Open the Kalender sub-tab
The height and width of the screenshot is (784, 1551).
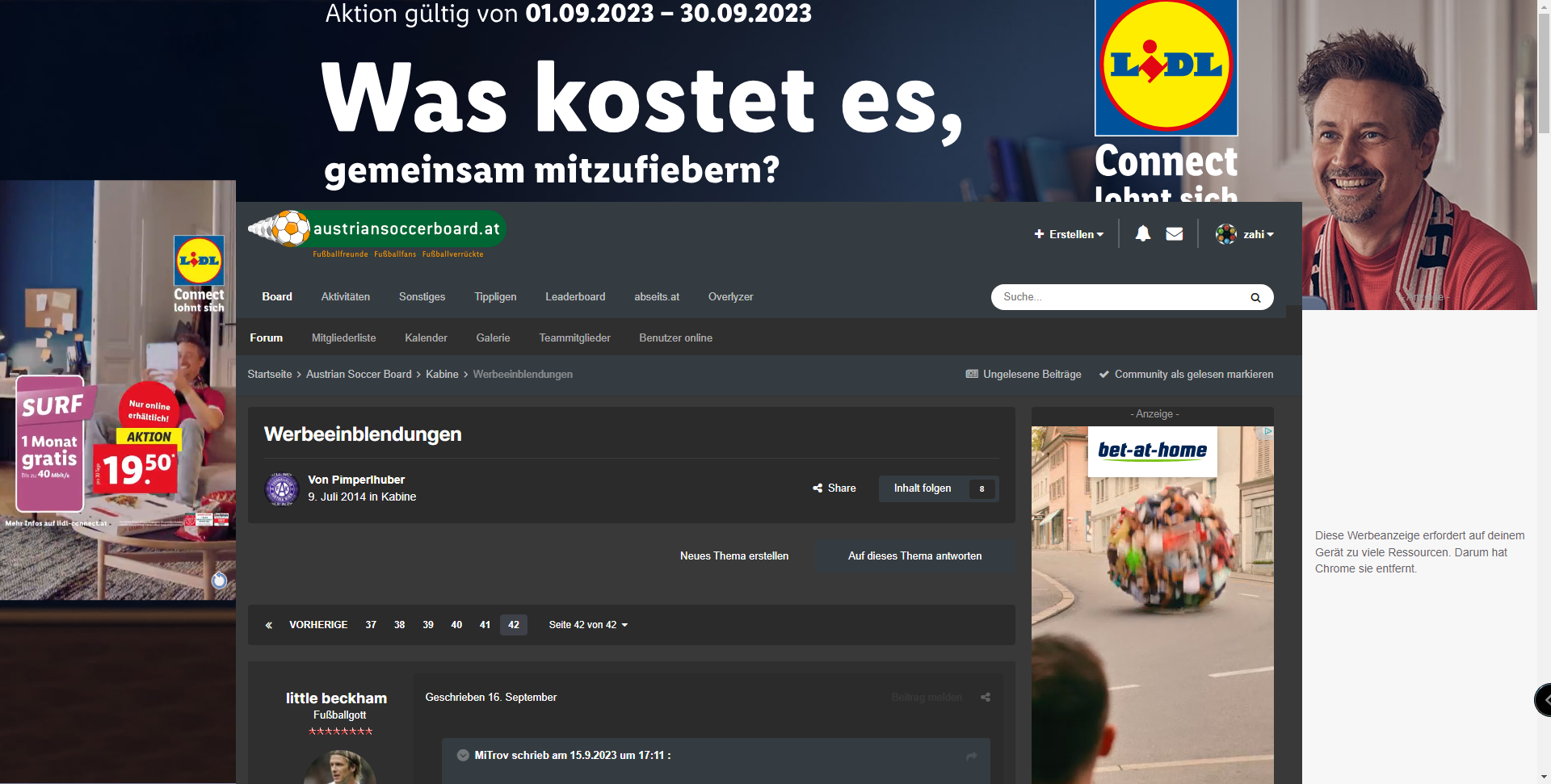pyautogui.click(x=426, y=338)
